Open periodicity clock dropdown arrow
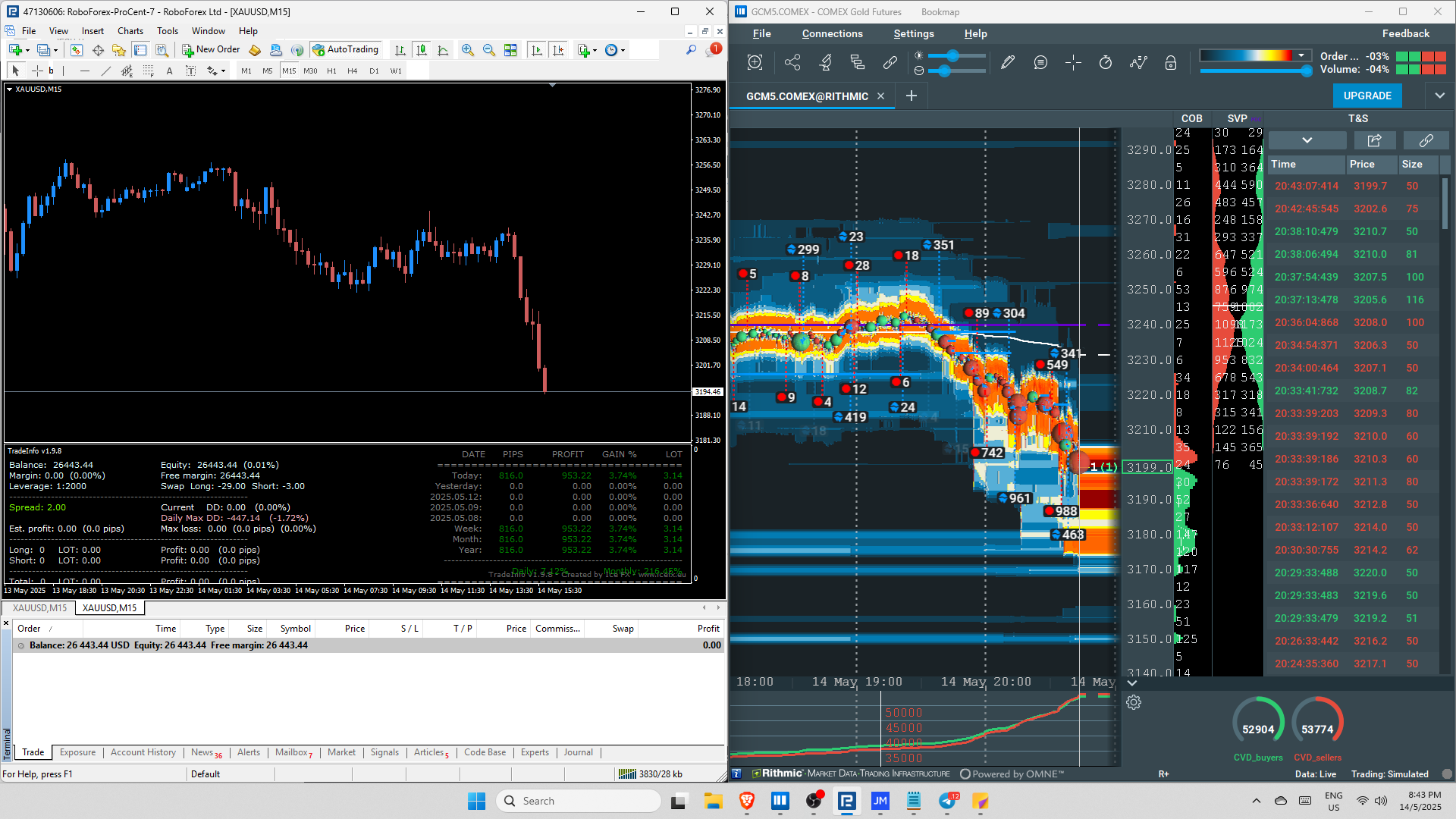This screenshot has height=819, width=1456. [623, 51]
